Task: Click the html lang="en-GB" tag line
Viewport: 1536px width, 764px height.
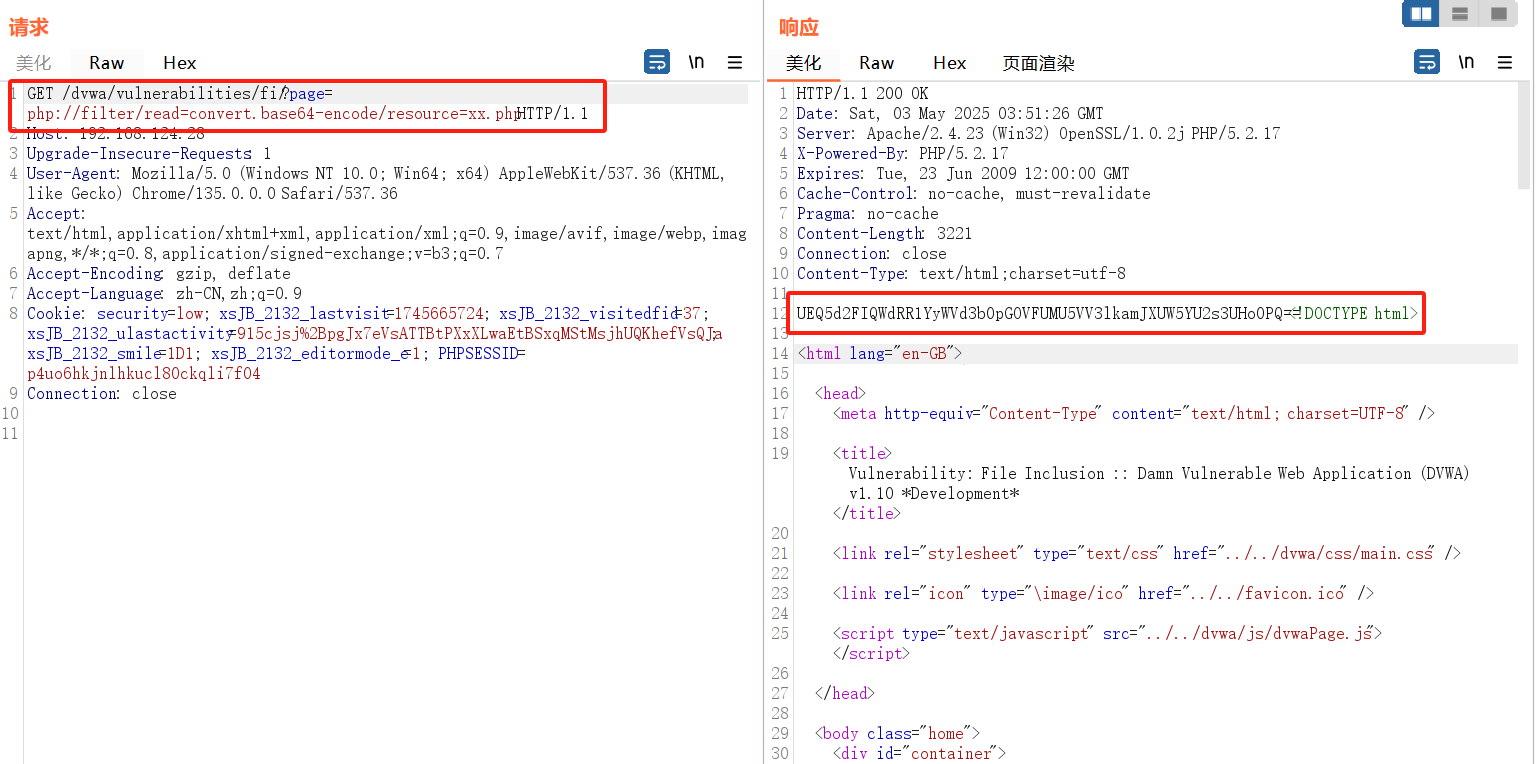Action: tap(879, 353)
